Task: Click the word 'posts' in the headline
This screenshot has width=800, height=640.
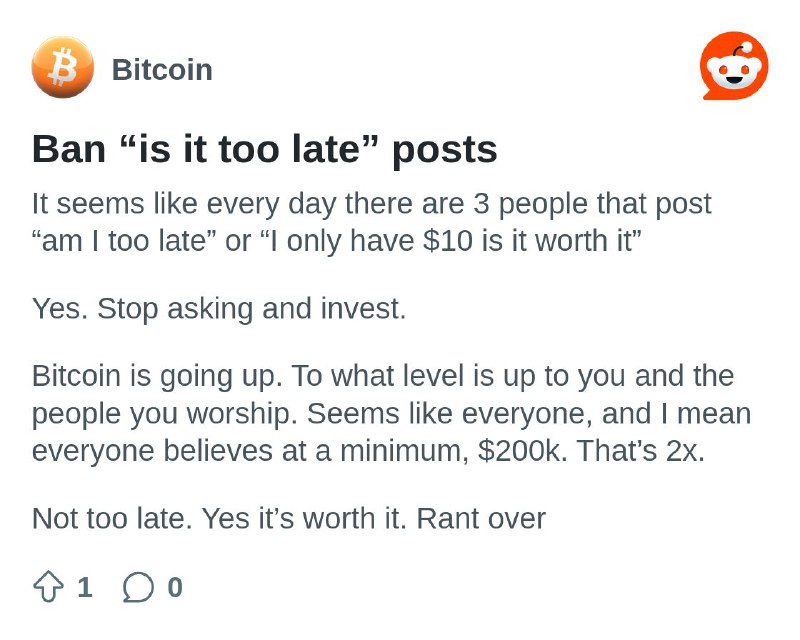Action: [x=444, y=151]
